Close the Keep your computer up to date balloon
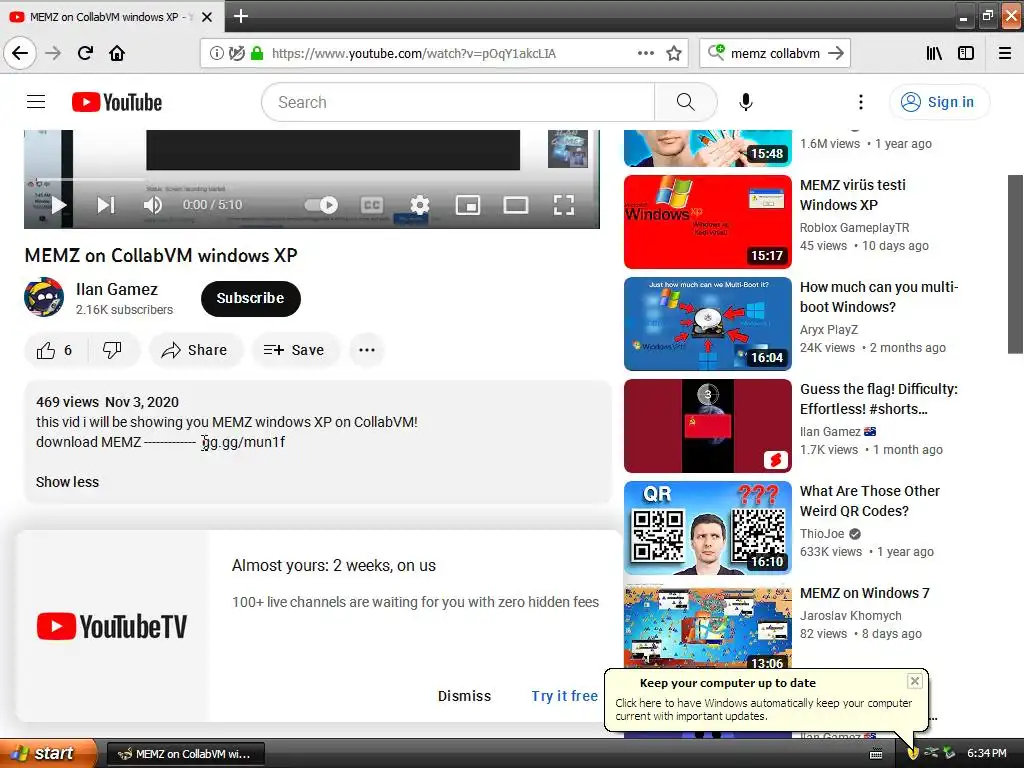1024x768 pixels. coord(914,681)
